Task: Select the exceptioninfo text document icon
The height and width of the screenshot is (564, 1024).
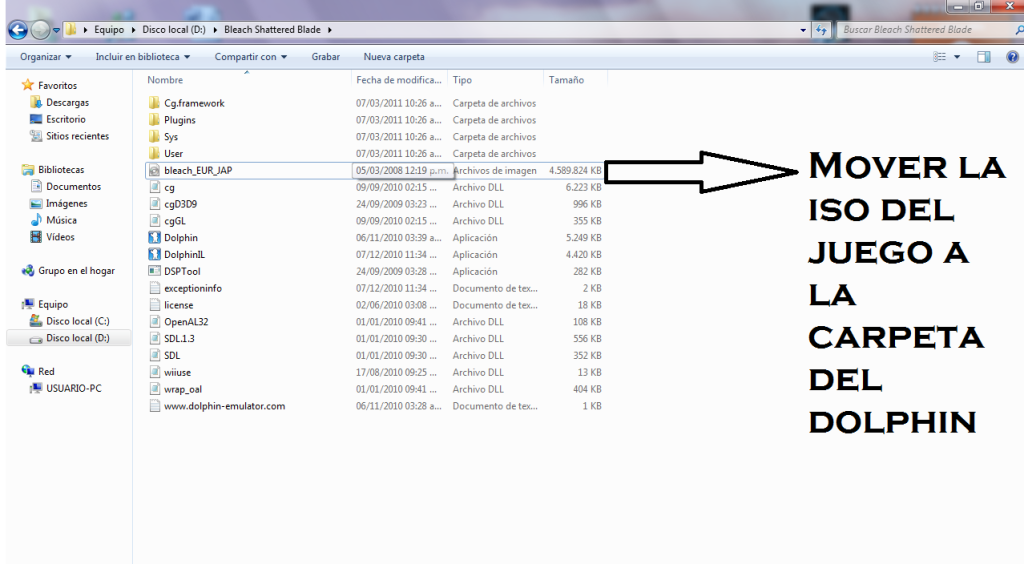Action: click(x=154, y=289)
